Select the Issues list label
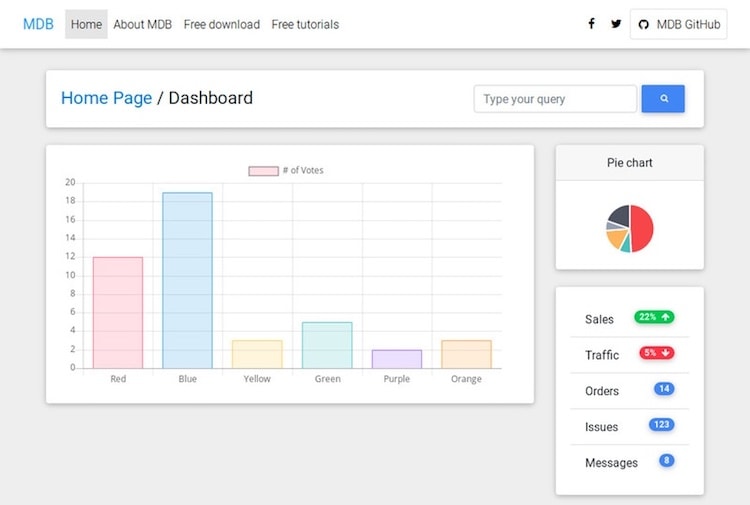 point(601,427)
